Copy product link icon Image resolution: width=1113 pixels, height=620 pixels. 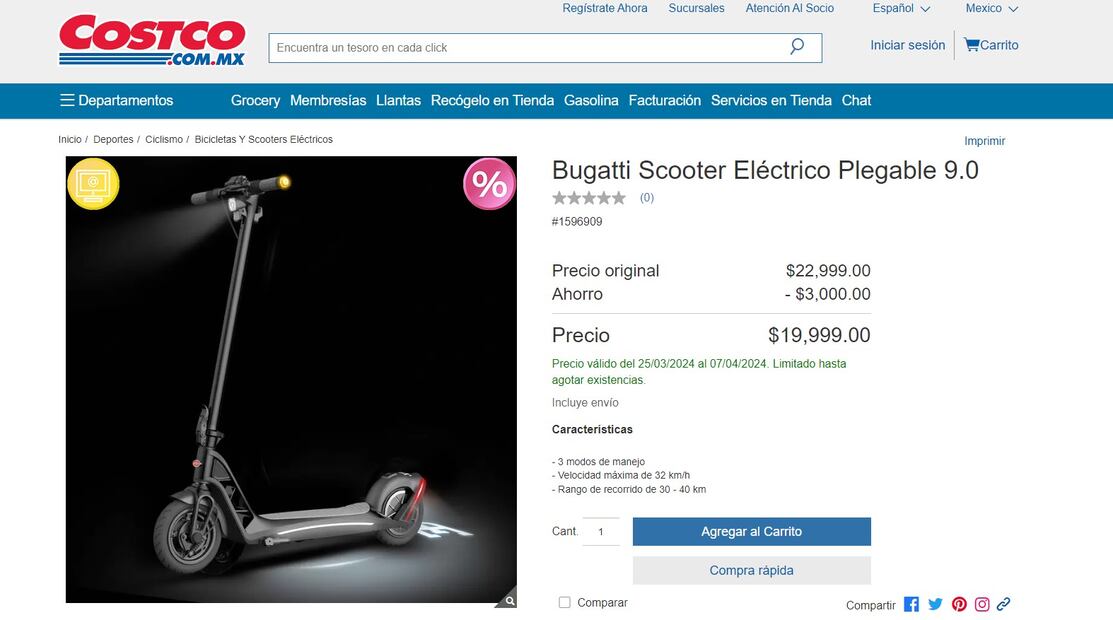pyautogui.click(x=1003, y=604)
